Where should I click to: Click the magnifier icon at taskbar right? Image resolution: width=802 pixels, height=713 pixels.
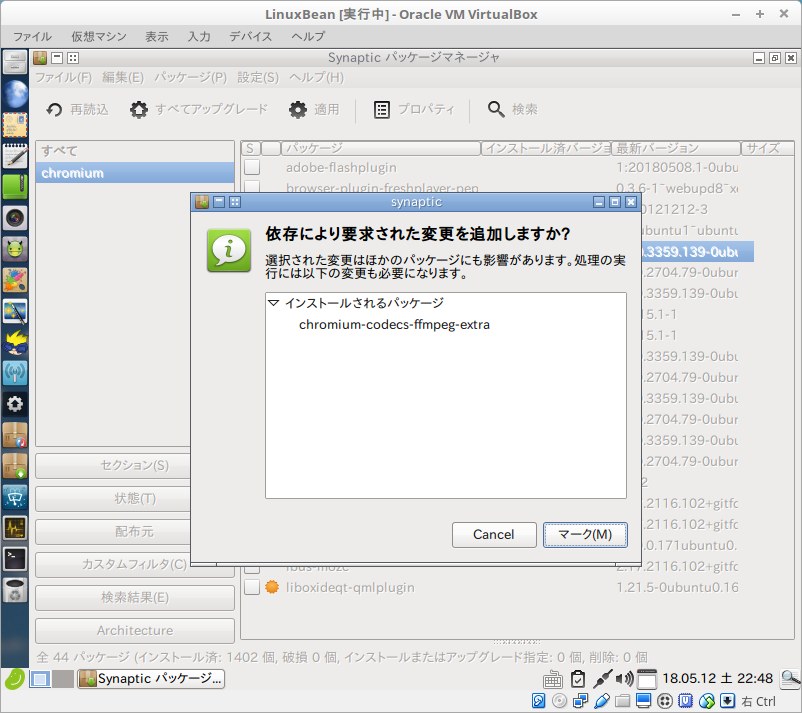790,679
